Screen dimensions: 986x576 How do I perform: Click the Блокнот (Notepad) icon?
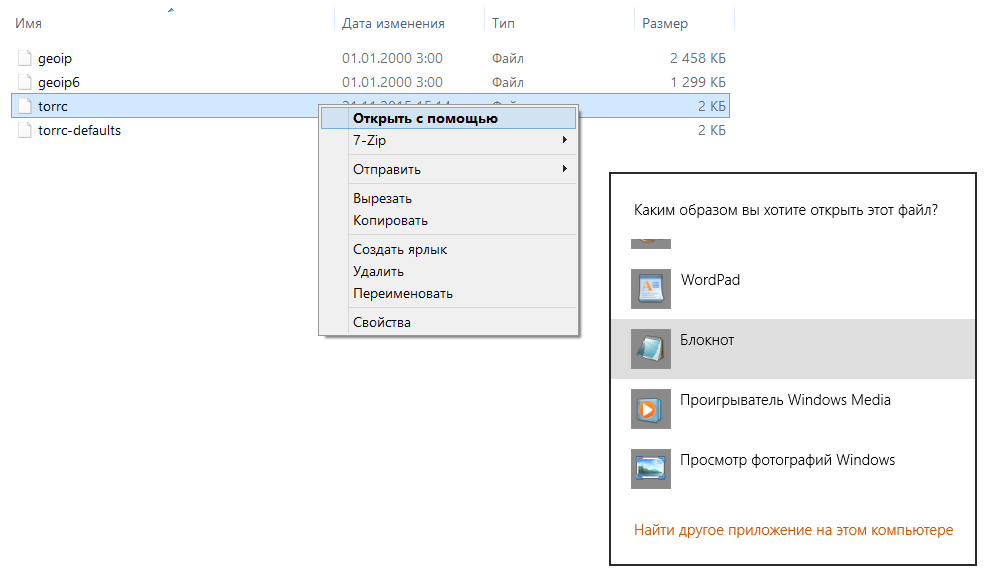tap(651, 349)
